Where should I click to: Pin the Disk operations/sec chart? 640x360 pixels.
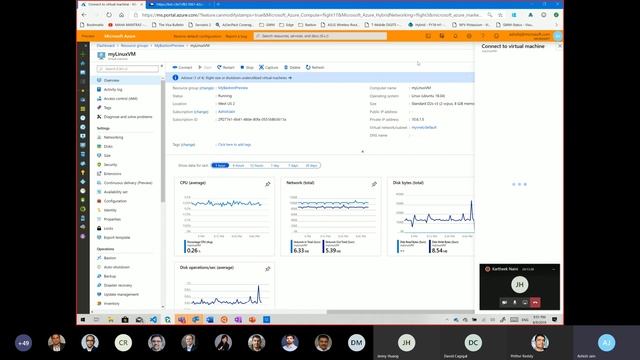tap(268, 269)
